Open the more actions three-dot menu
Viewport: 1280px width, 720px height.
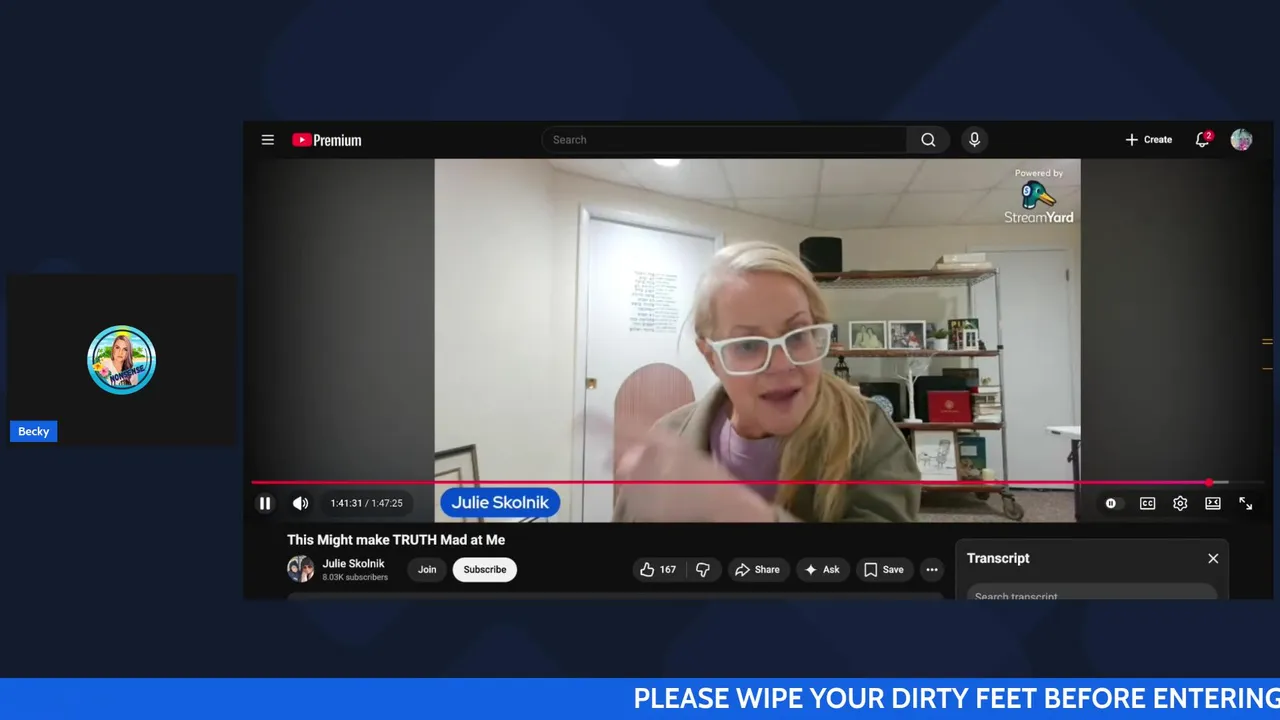(x=932, y=569)
